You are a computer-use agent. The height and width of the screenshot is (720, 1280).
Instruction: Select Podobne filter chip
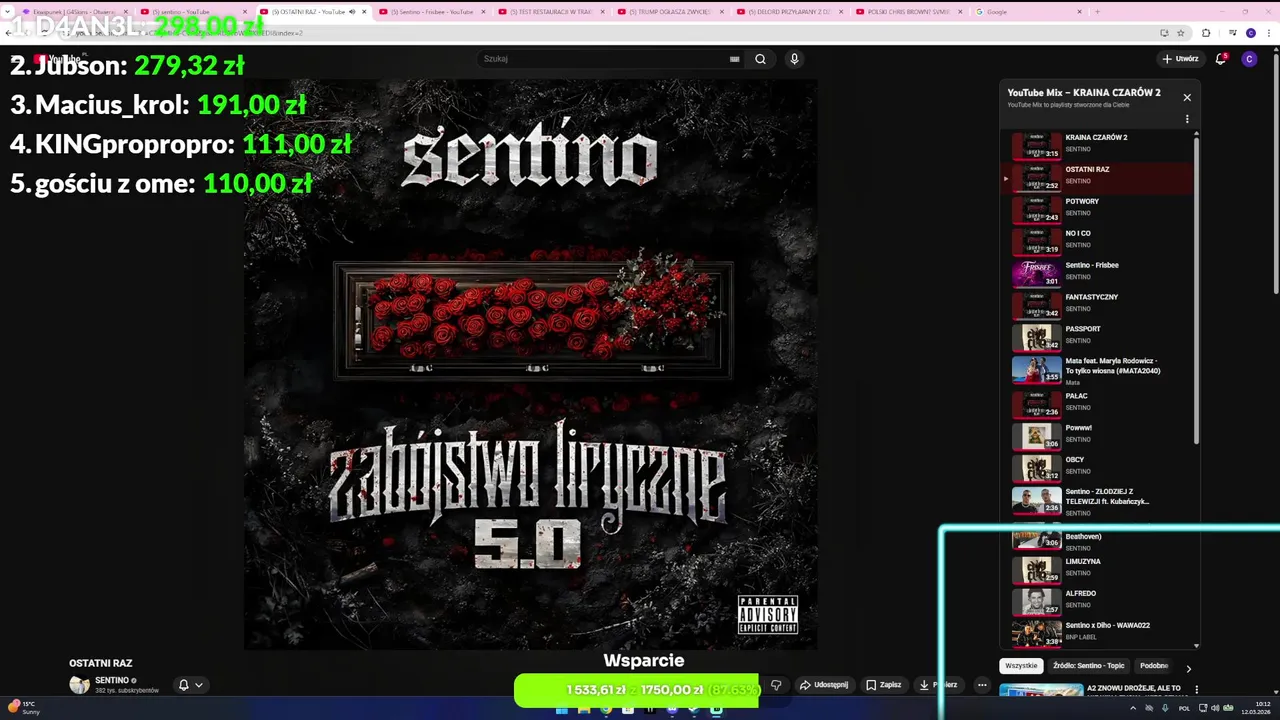pyautogui.click(x=1154, y=666)
